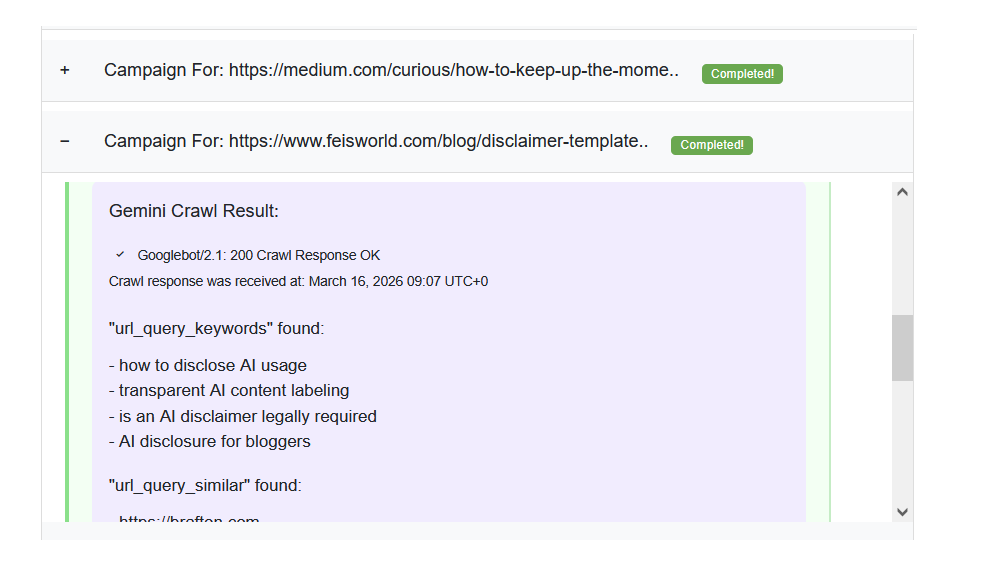Click the "url_query_keywords" found label
Screen dimensions: 995x570
coord(216,328)
